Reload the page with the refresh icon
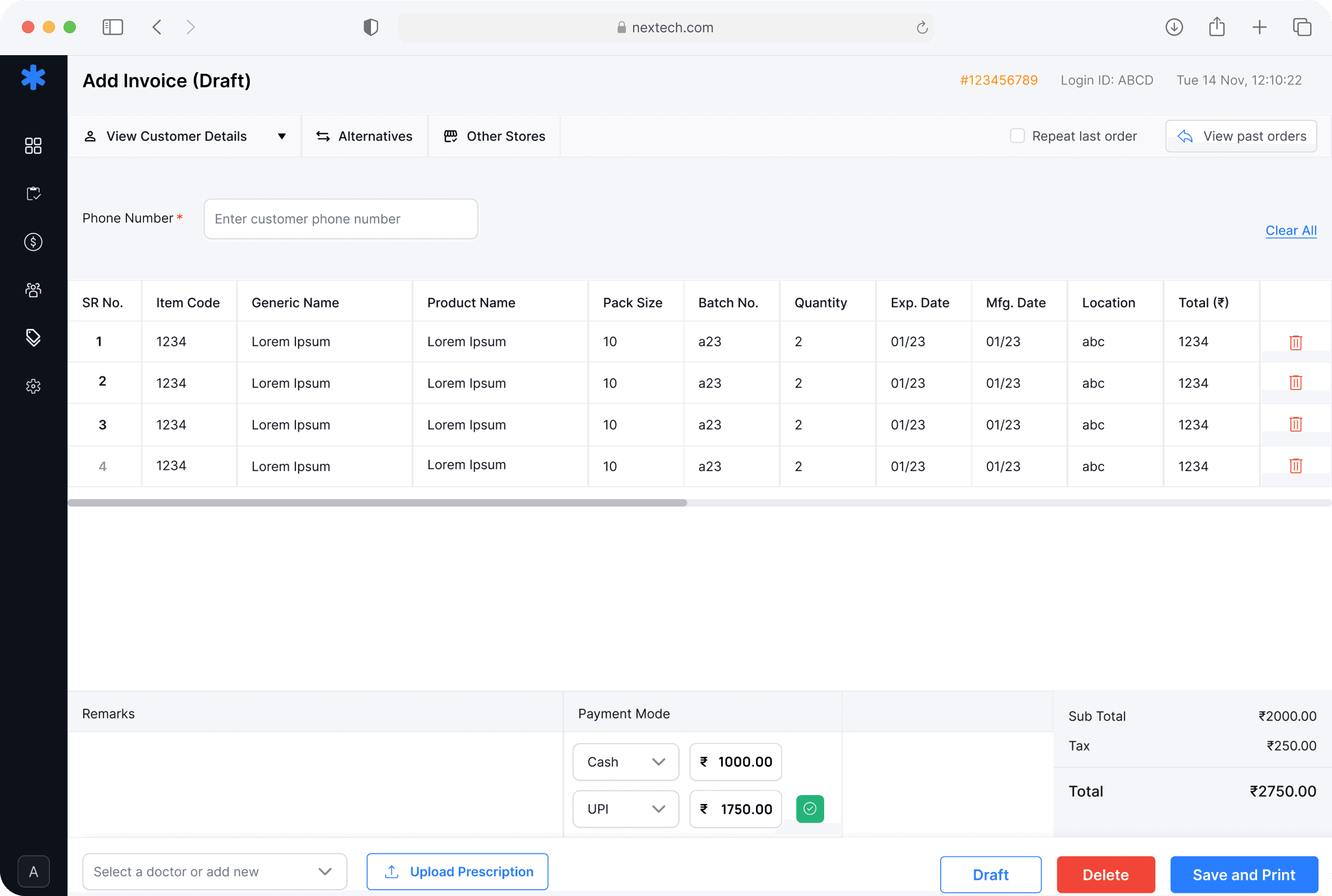 [x=921, y=28]
